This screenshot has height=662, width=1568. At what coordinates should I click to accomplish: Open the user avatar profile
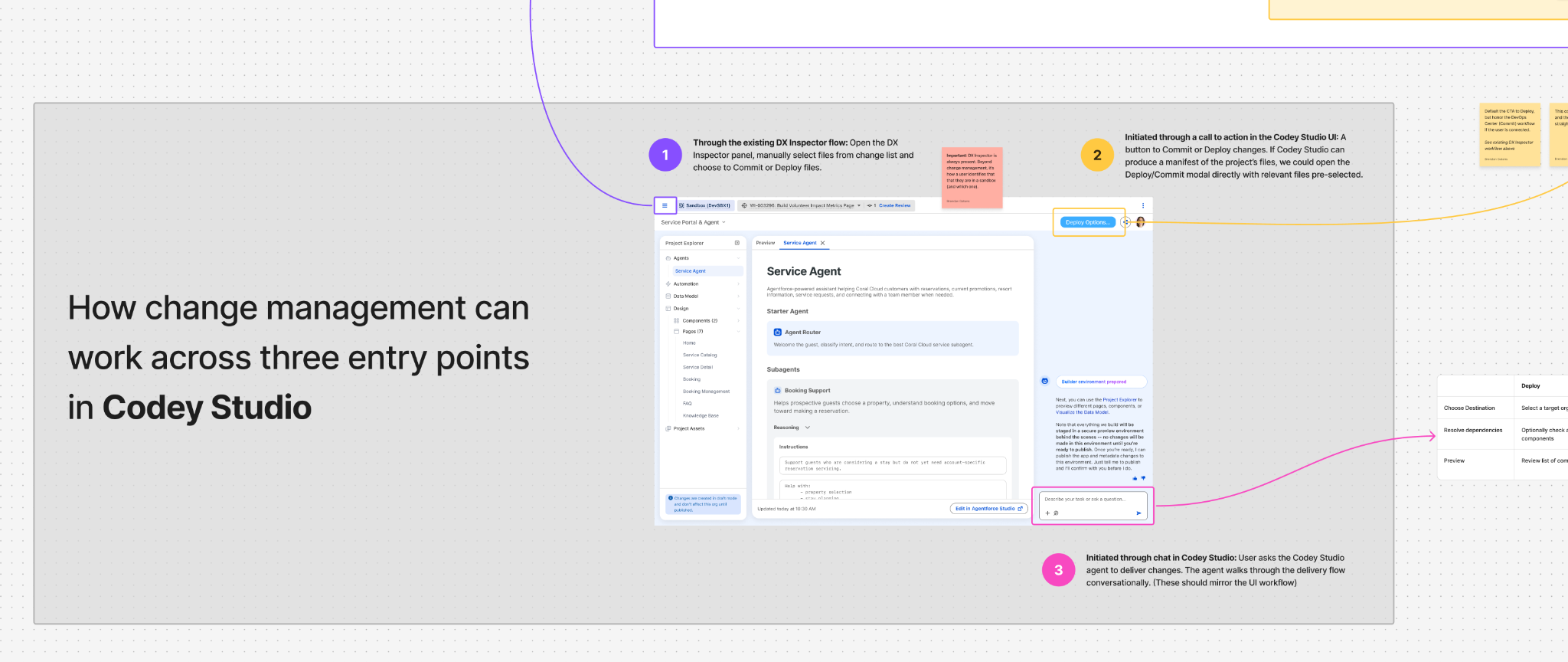[x=1140, y=222]
